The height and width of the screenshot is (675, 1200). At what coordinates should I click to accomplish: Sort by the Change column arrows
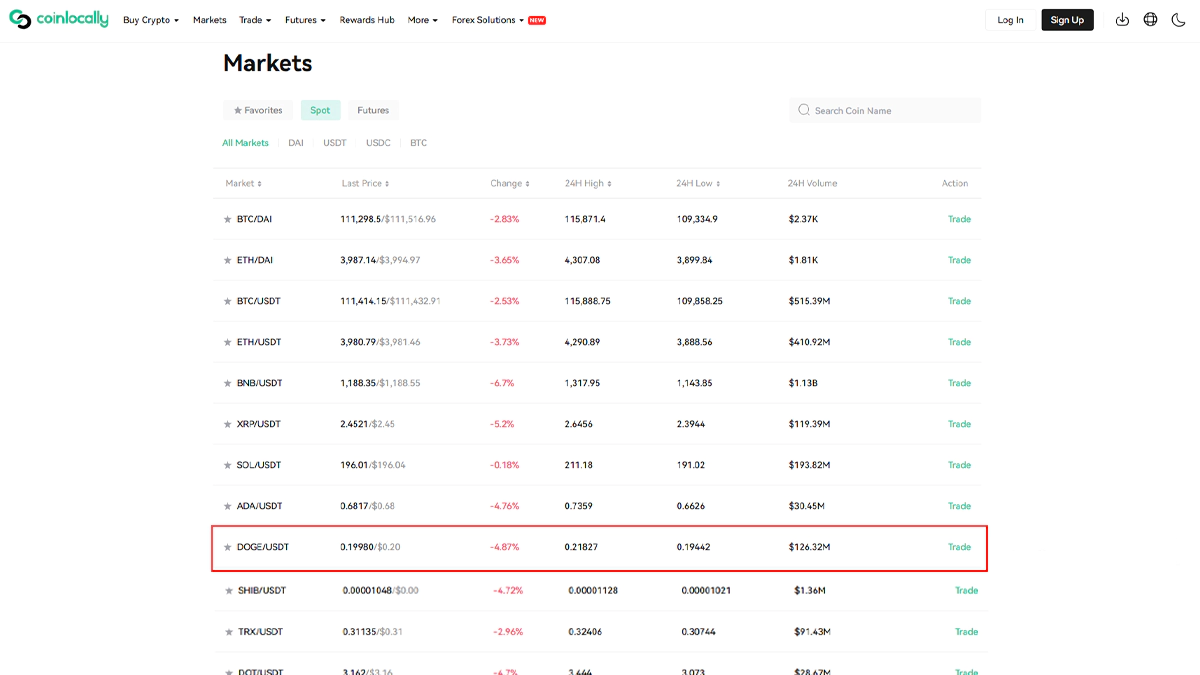(527, 184)
